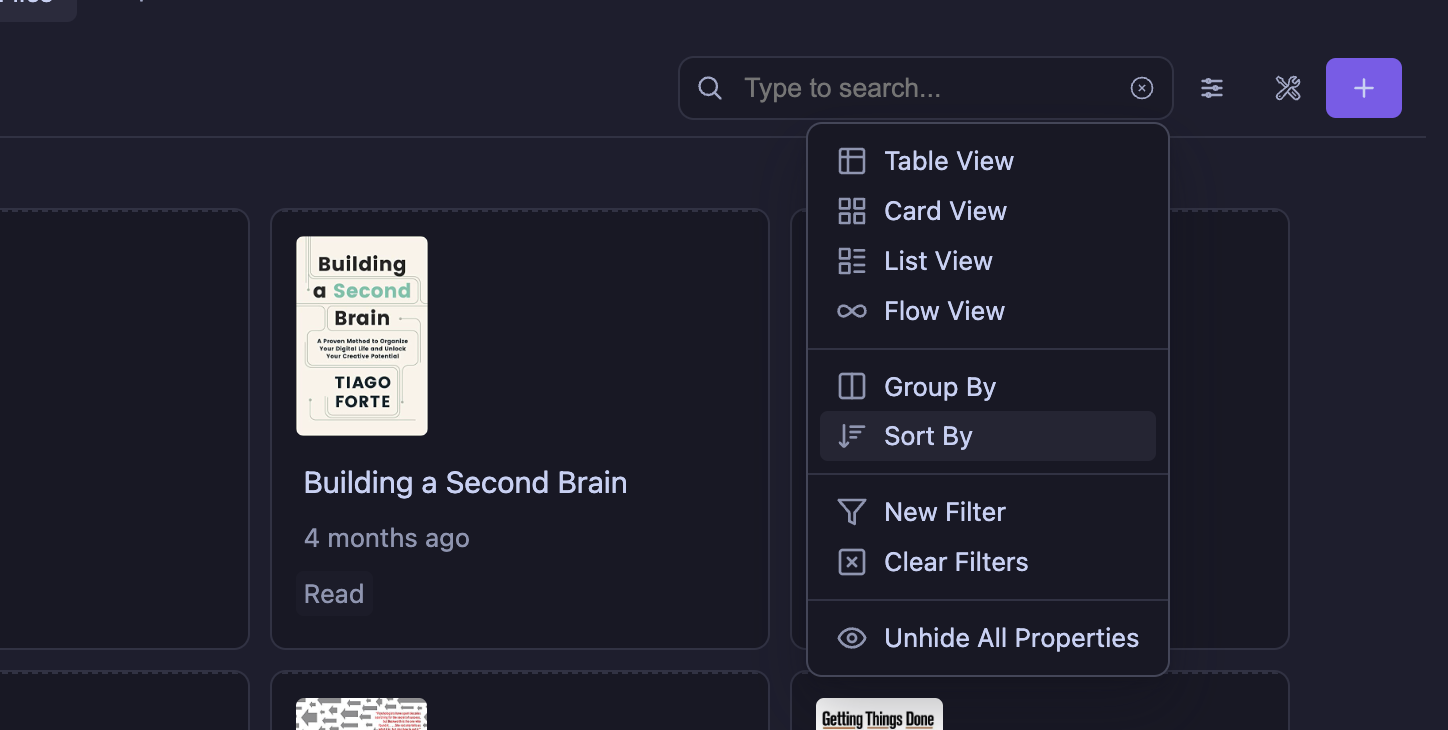The width and height of the screenshot is (1448, 730).
Task: Add a New Filter
Action: (945, 512)
